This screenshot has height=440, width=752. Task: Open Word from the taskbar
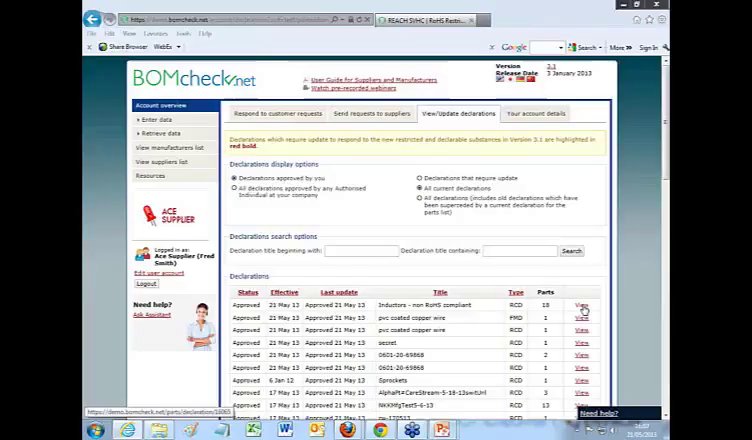pyautogui.click(x=285, y=429)
